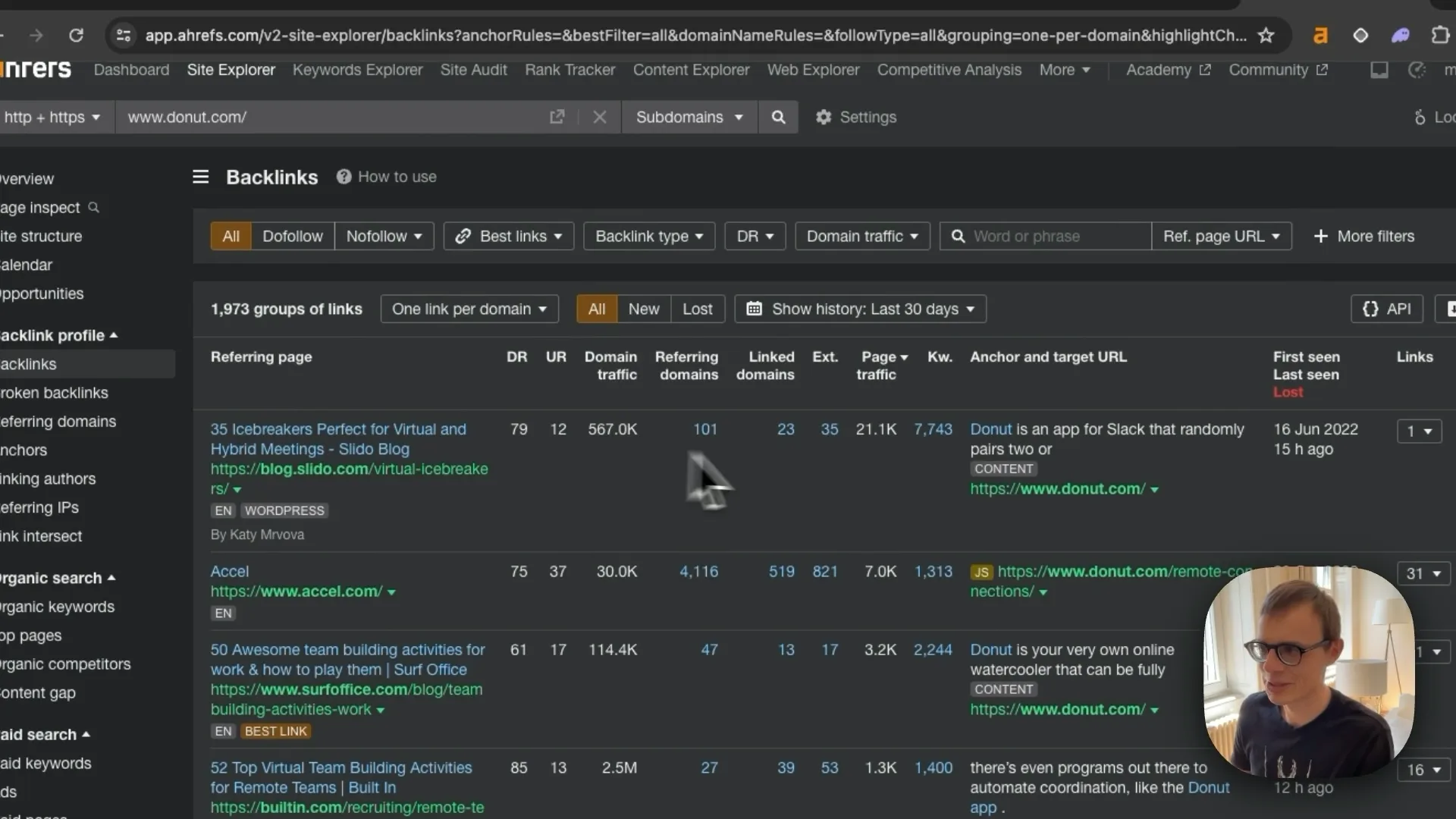Open How to use help icon
The image size is (1456, 819).
point(344,177)
